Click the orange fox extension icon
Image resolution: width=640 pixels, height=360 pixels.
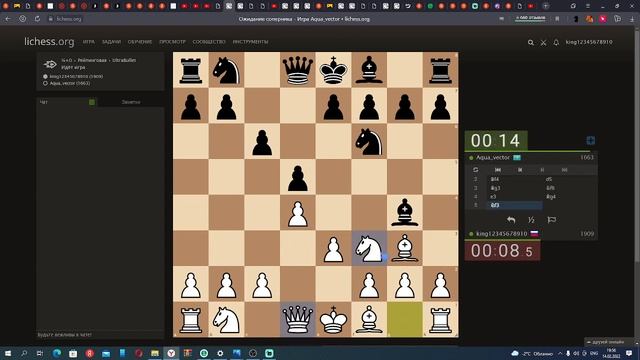(x=589, y=19)
